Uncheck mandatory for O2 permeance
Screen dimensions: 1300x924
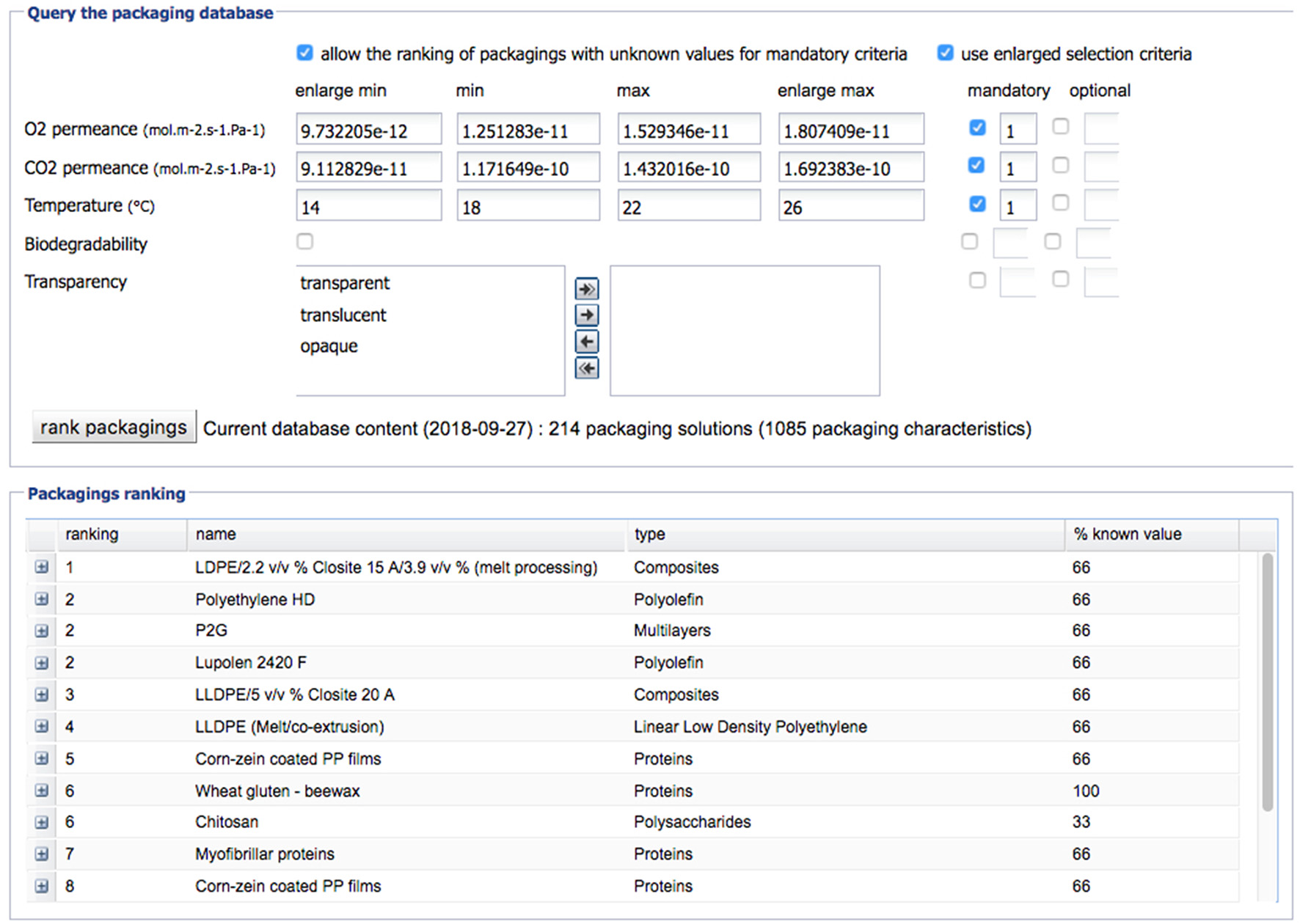(976, 128)
